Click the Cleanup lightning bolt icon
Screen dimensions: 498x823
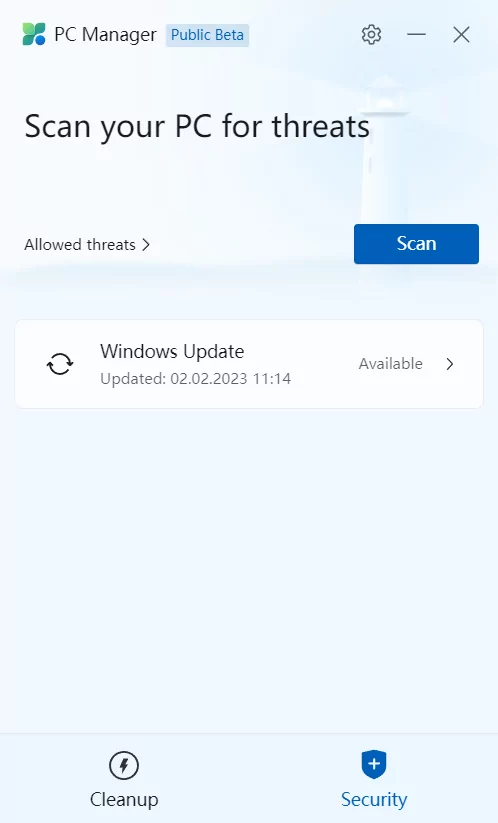124,765
